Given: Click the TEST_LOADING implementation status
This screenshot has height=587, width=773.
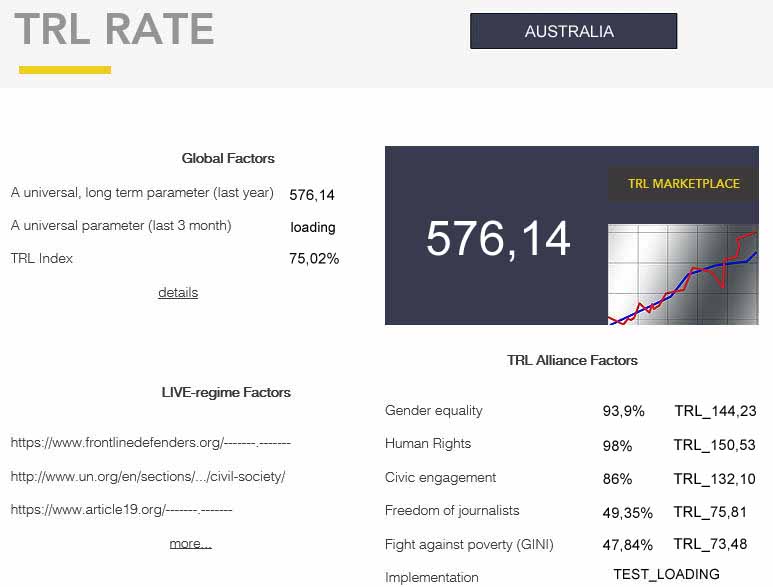Looking at the screenshot, I should [x=666, y=574].
